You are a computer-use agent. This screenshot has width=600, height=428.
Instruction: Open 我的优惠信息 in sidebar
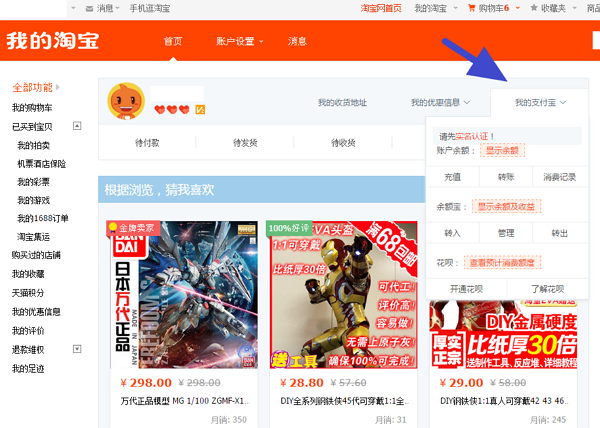point(36,312)
